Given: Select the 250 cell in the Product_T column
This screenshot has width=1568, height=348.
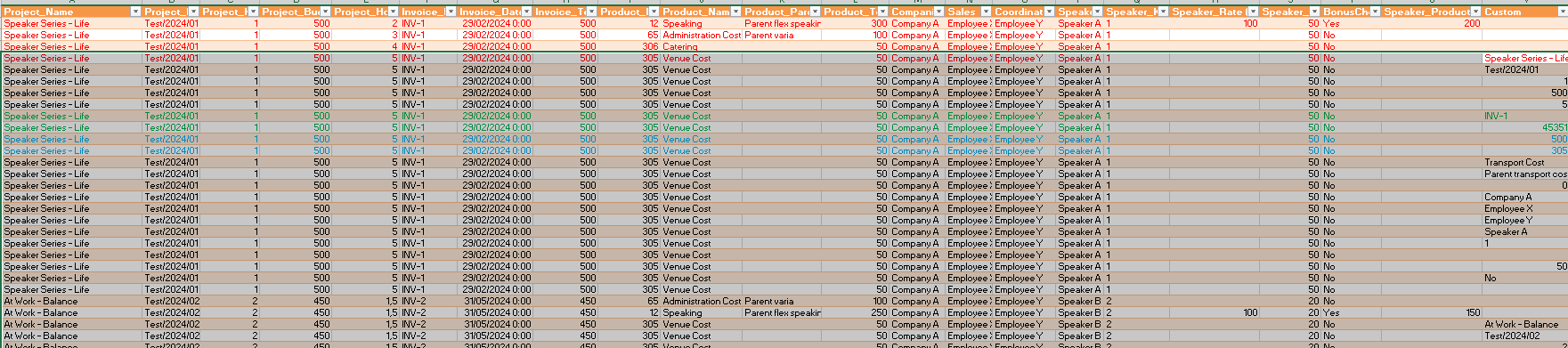Looking at the screenshot, I should pyautogui.click(x=879, y=312).
